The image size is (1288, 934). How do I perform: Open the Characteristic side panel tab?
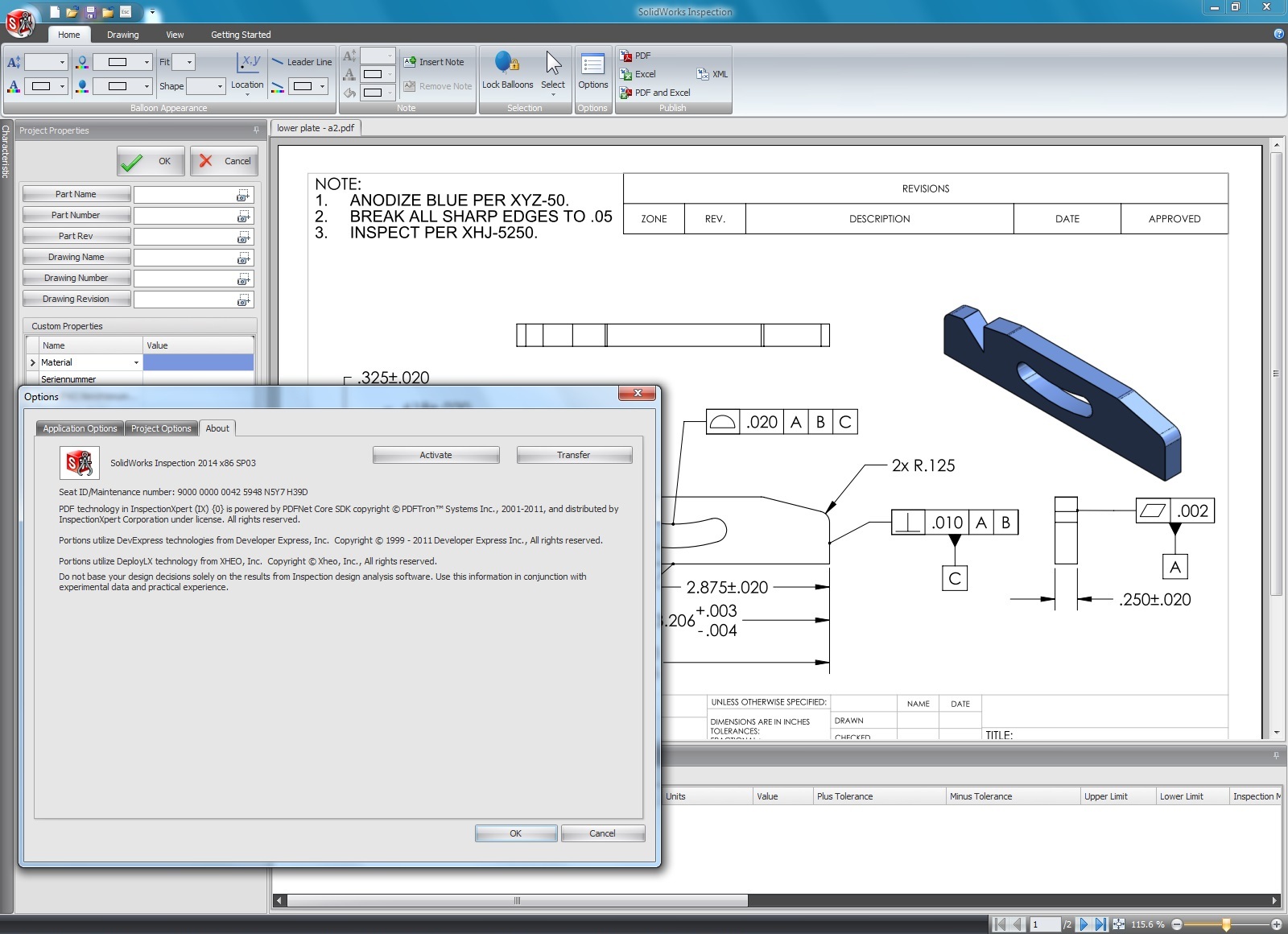(6, 151)
